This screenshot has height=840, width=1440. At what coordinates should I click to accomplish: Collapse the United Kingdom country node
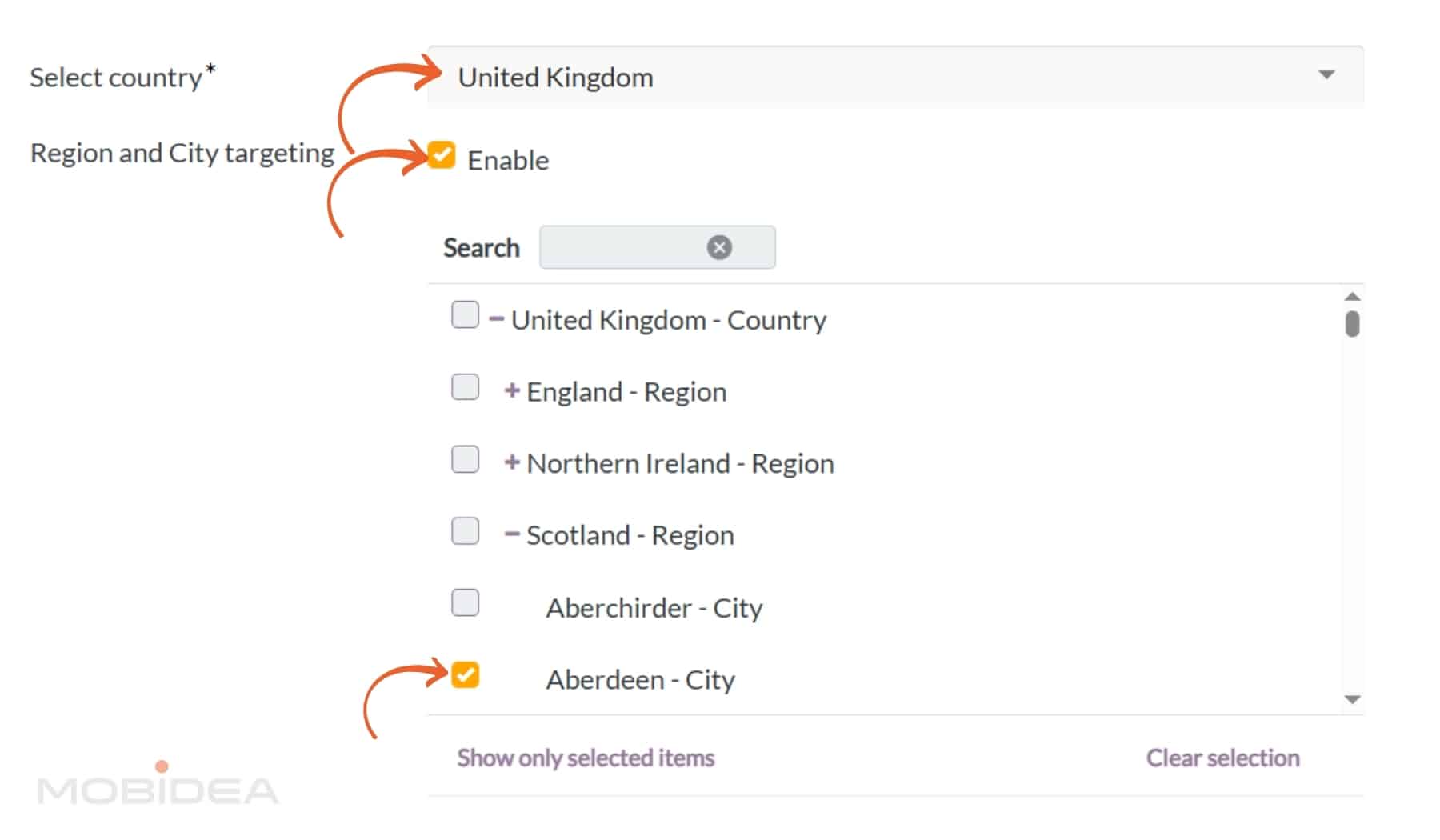tap(497, 319)
